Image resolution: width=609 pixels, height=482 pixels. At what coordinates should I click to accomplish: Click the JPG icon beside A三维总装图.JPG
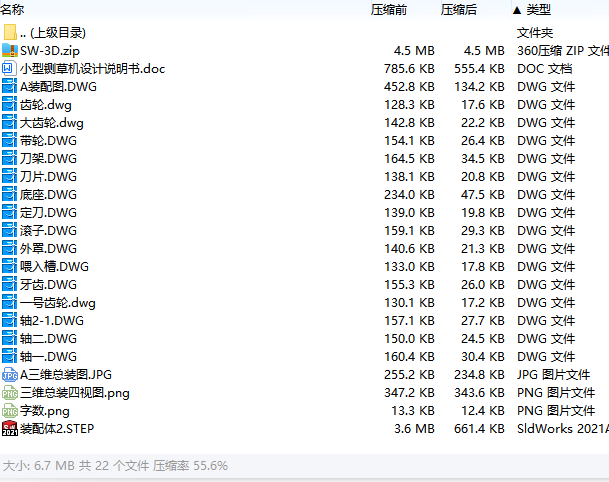pos(10,374)
